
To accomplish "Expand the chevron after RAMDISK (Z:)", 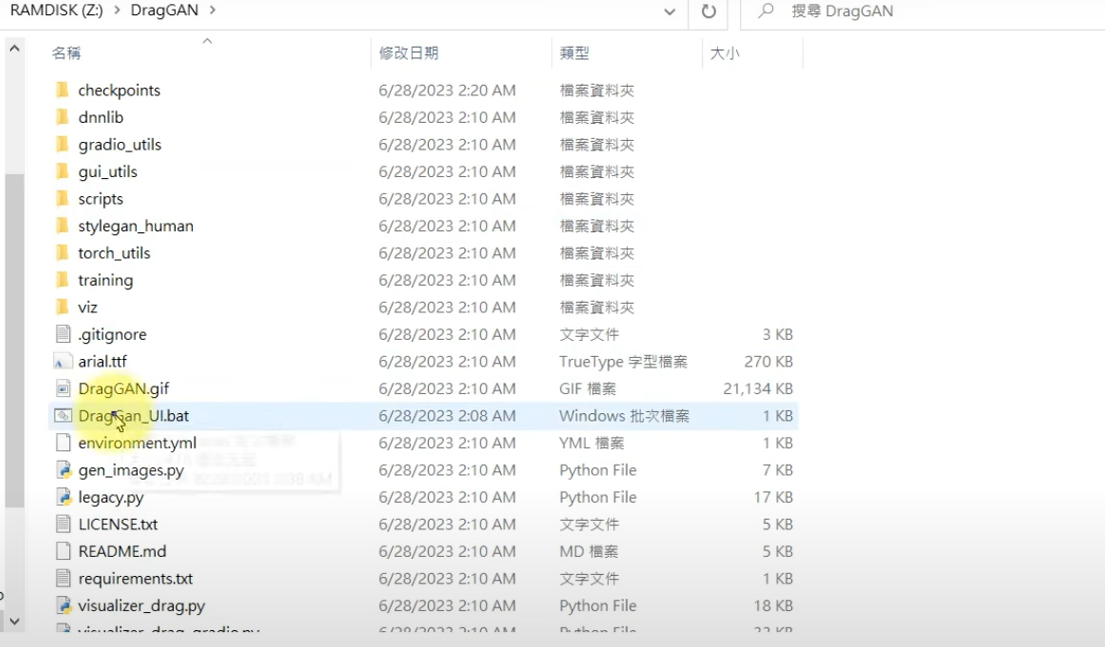I will (x=117, y=11).
